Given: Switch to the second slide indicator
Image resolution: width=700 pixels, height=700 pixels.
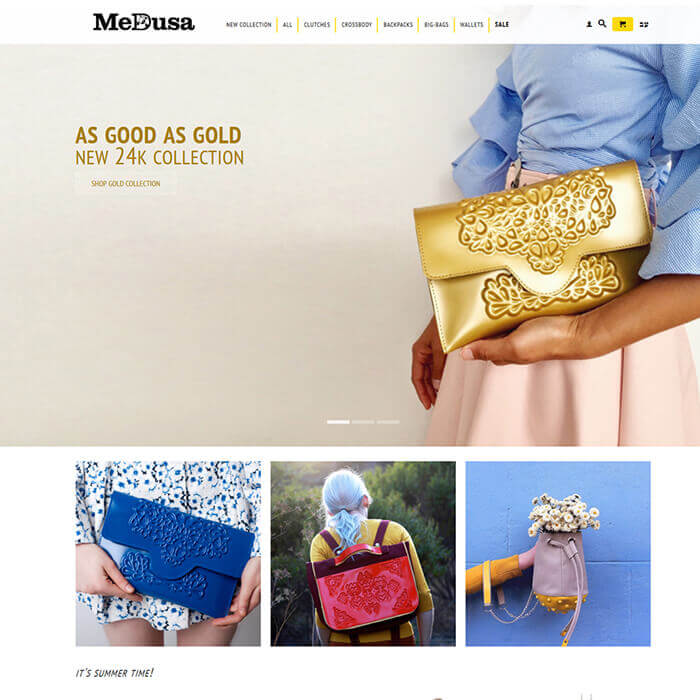Looking at the screenshot, I should coord(363,422).
